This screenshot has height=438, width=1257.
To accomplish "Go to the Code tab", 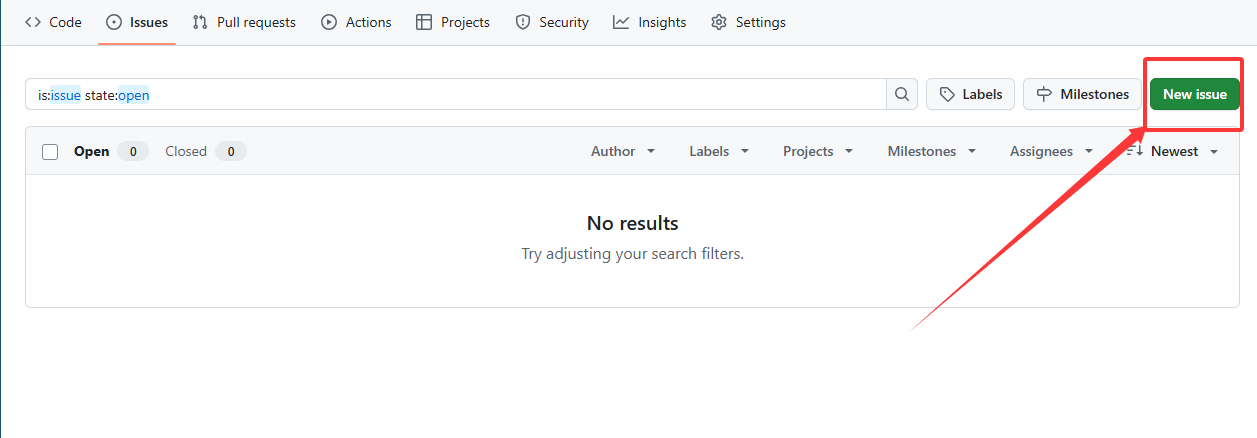I will [54, 22].
